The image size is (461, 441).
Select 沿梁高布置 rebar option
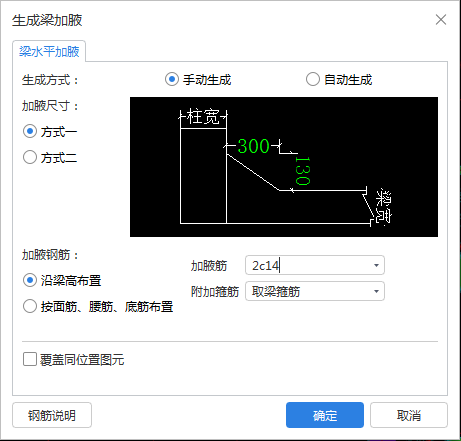point(30,280)
